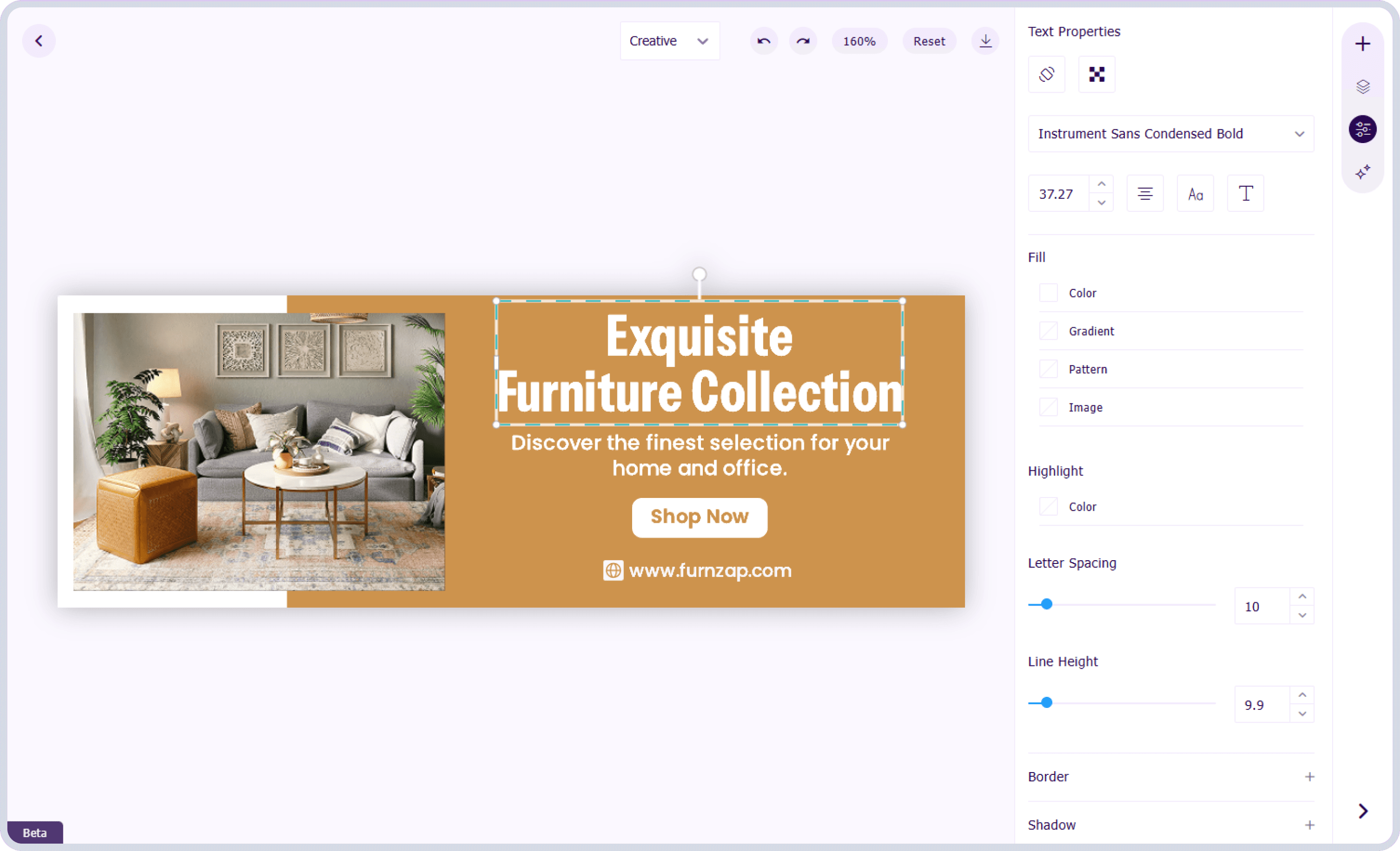This screenshot has height=851, width=1400.
Task: Click the font size input field
Action: (x=1058, y=193)
